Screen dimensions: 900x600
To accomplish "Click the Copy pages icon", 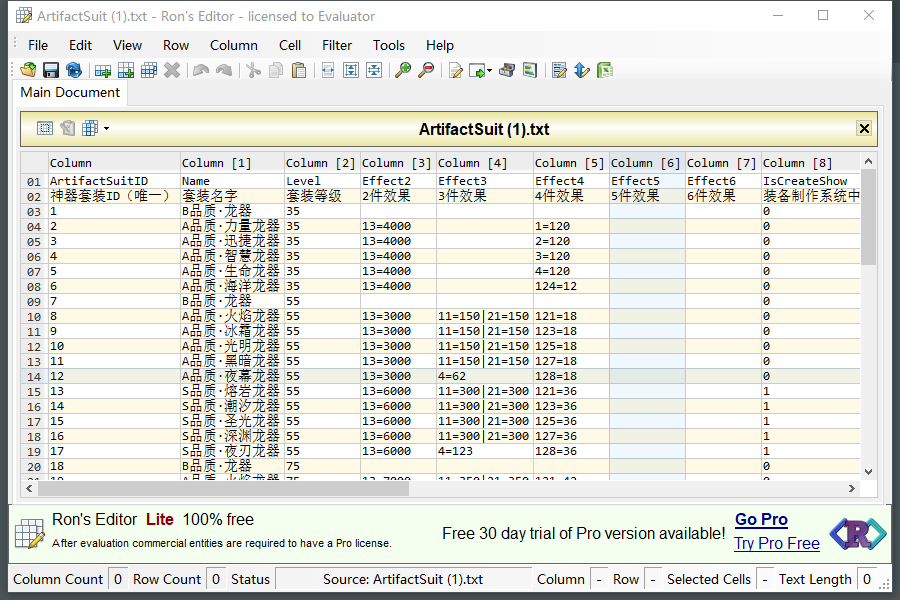I will [x=276, y=70].
